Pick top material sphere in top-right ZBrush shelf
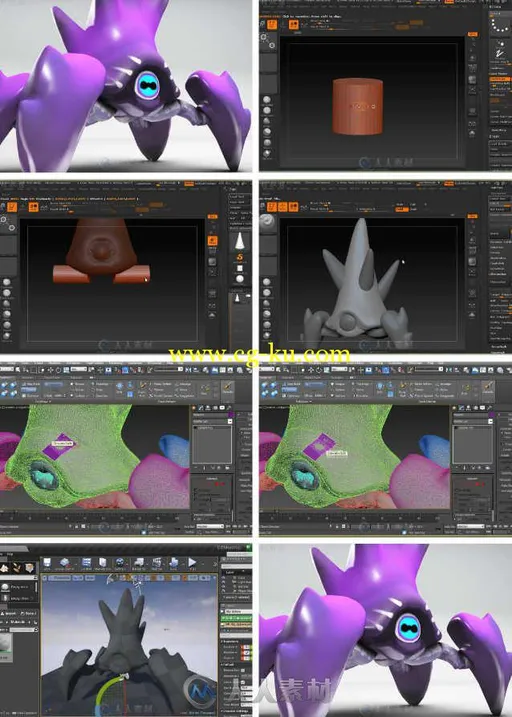This screenshot has height=717, width=512. click(267, 100)
